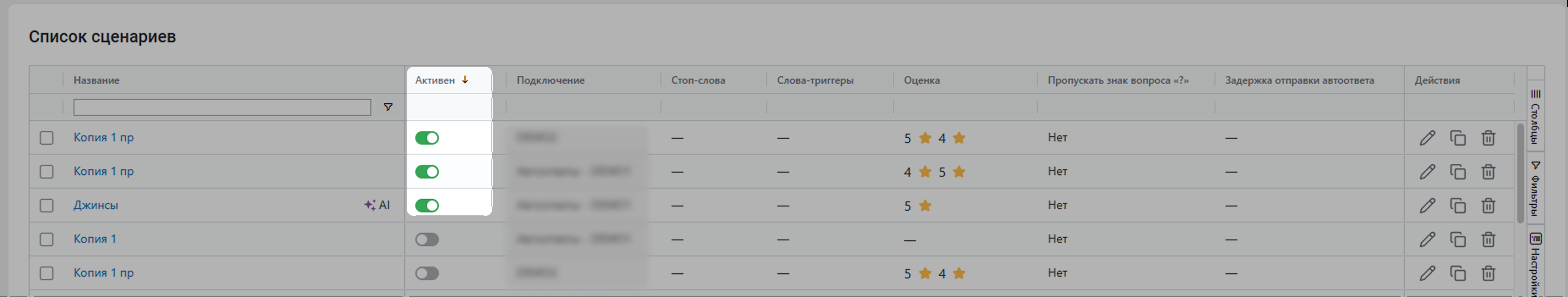This screenshot has width=1568, height=297.
Task: Click the copy icon in the first table row
Action: (1458, 138)
